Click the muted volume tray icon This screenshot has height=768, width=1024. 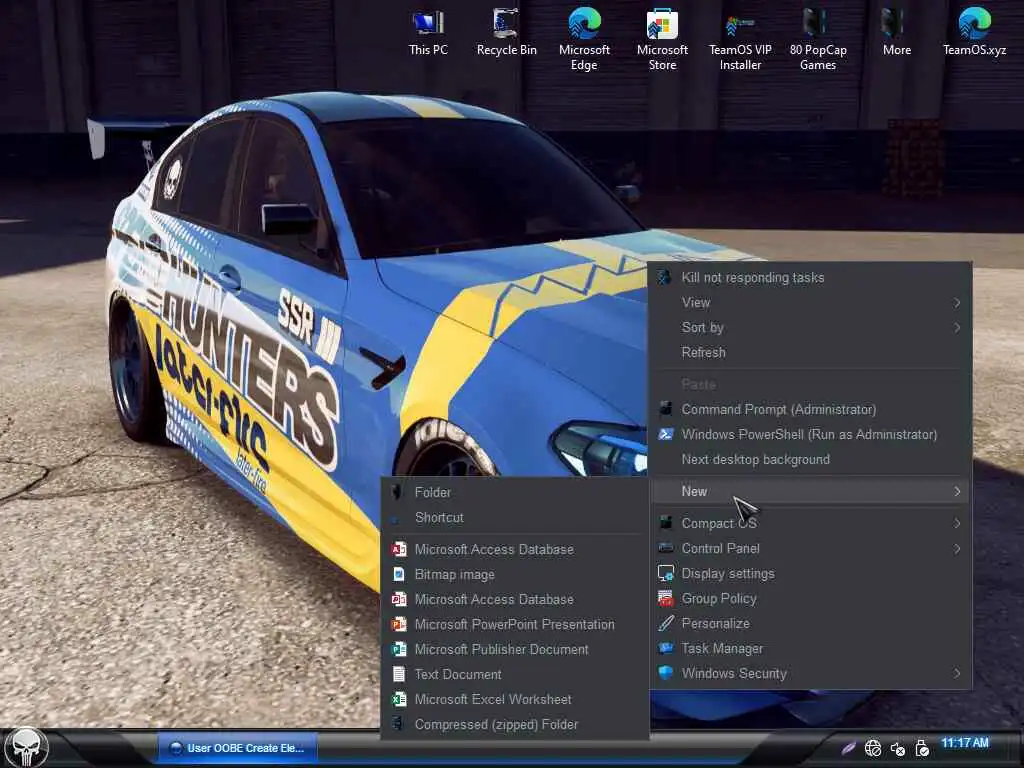897,748
